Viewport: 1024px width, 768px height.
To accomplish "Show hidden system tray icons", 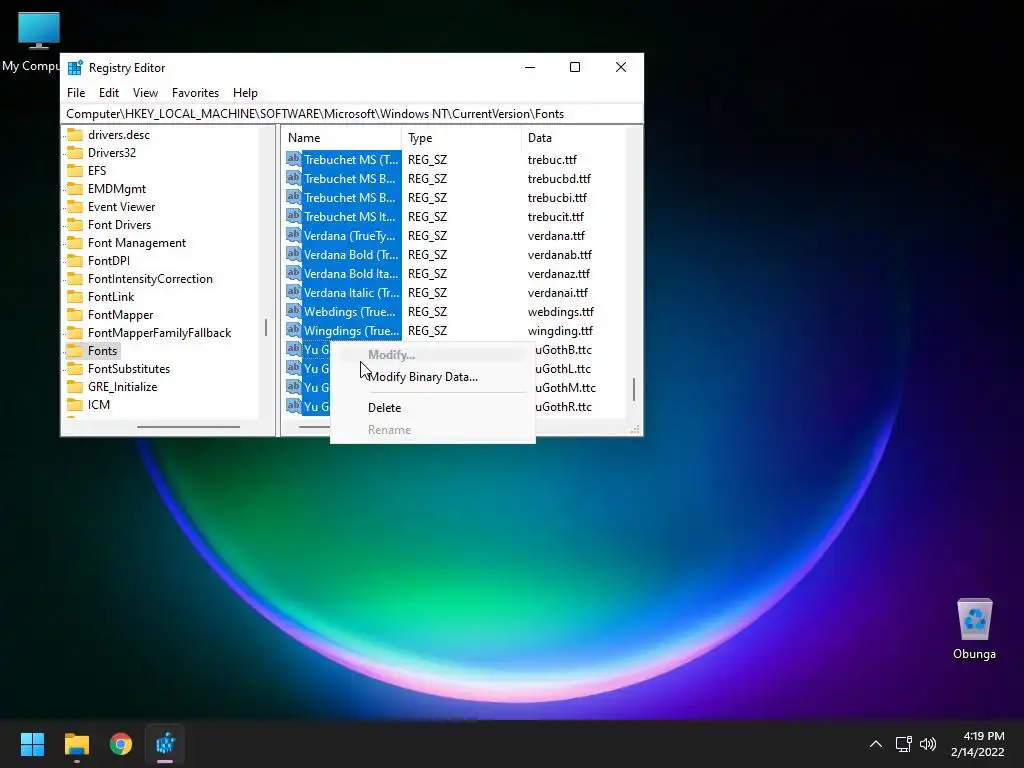I will [x=876, y=744].
